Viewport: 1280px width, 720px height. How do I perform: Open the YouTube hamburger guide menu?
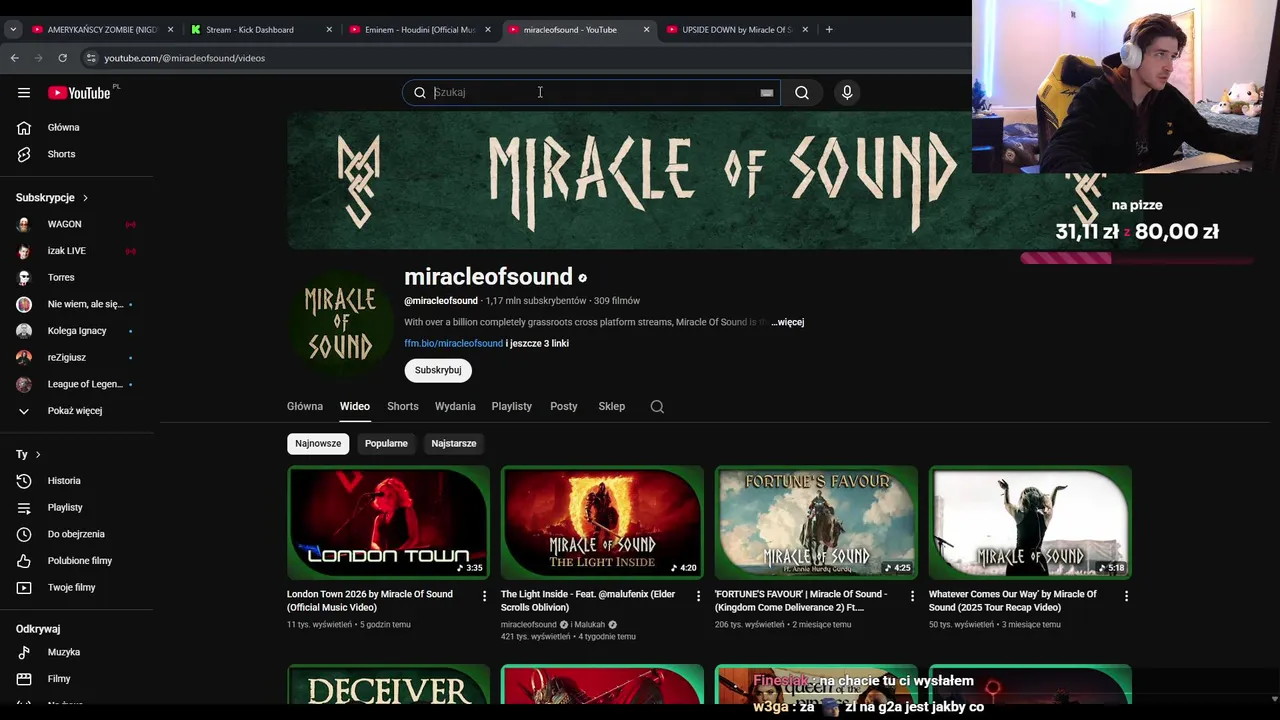24,93
